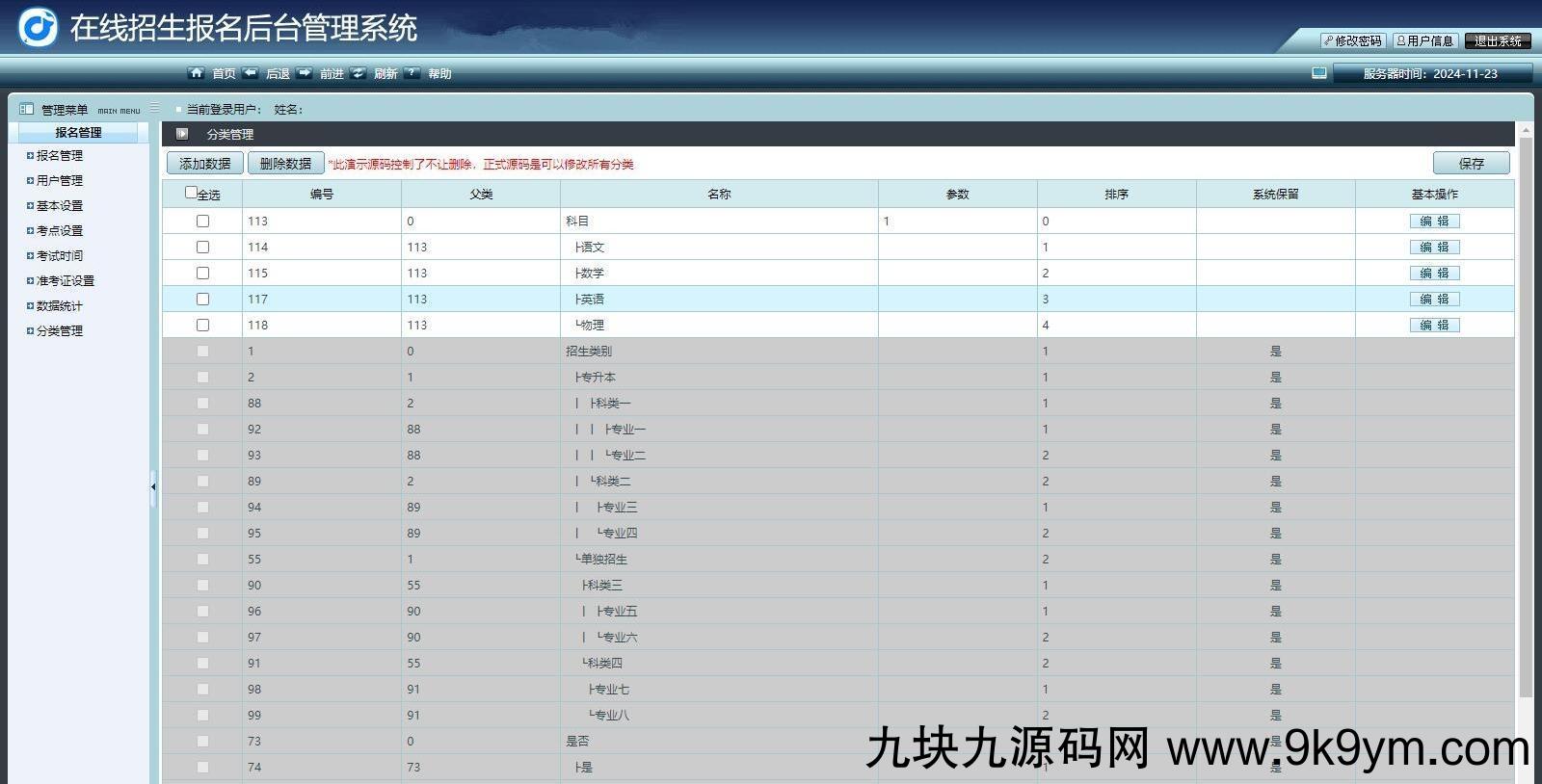Collapse the left sidebar with the splitter arrow
Viewport: 1542px width, 784px height.
click(x=153, y=487)
